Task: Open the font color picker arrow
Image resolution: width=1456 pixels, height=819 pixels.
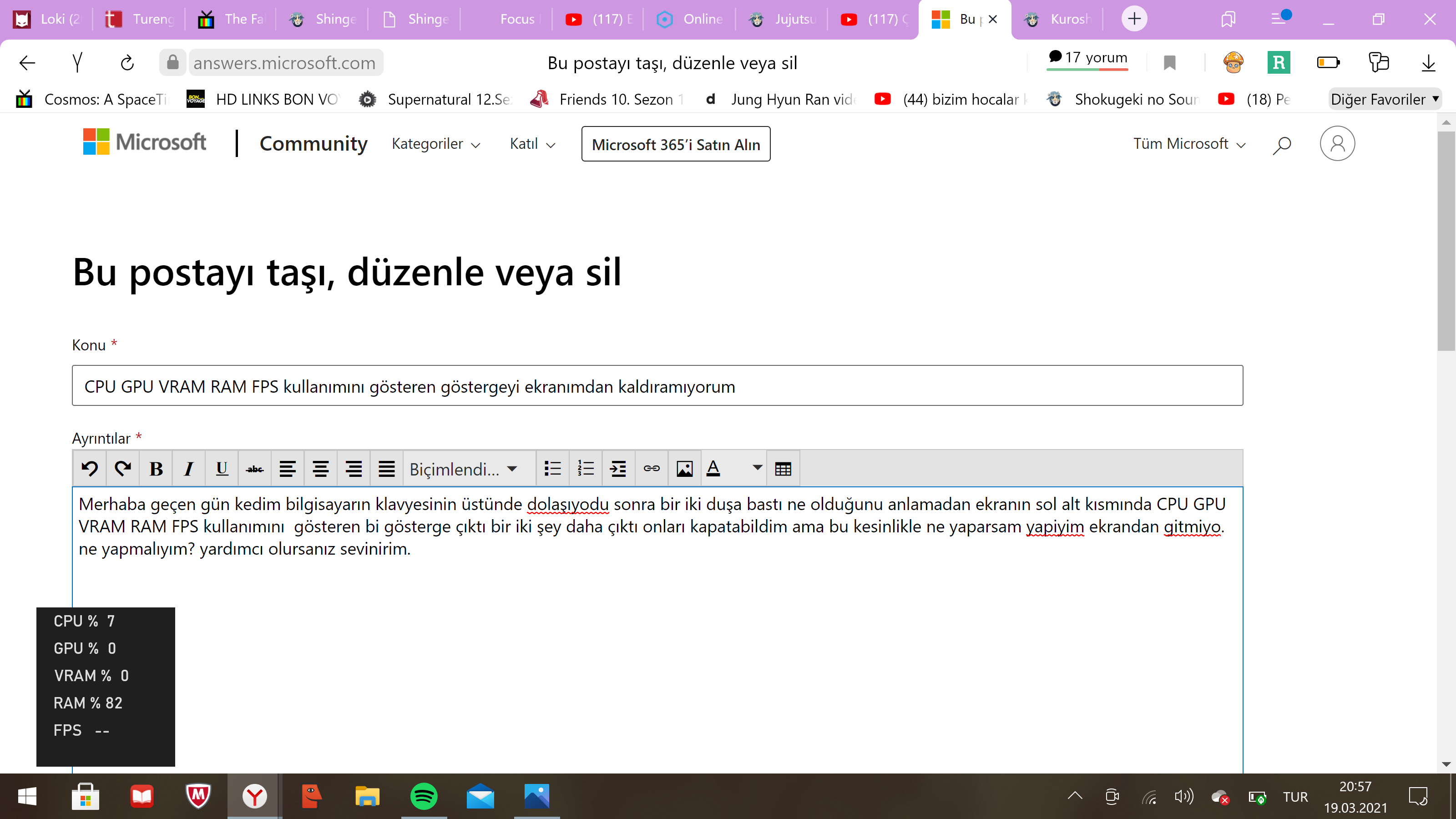Action: pyautogui.click(x=757, y=468)
